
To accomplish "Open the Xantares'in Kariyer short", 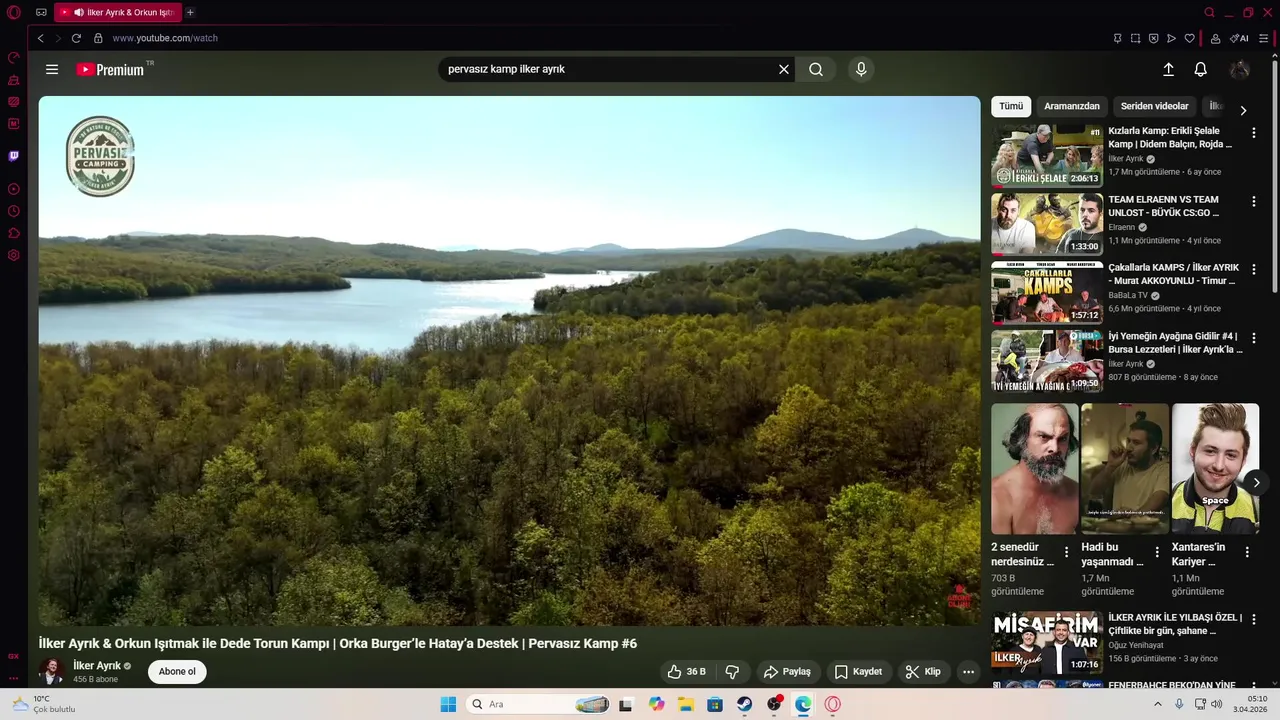I will click(1215, 469).
